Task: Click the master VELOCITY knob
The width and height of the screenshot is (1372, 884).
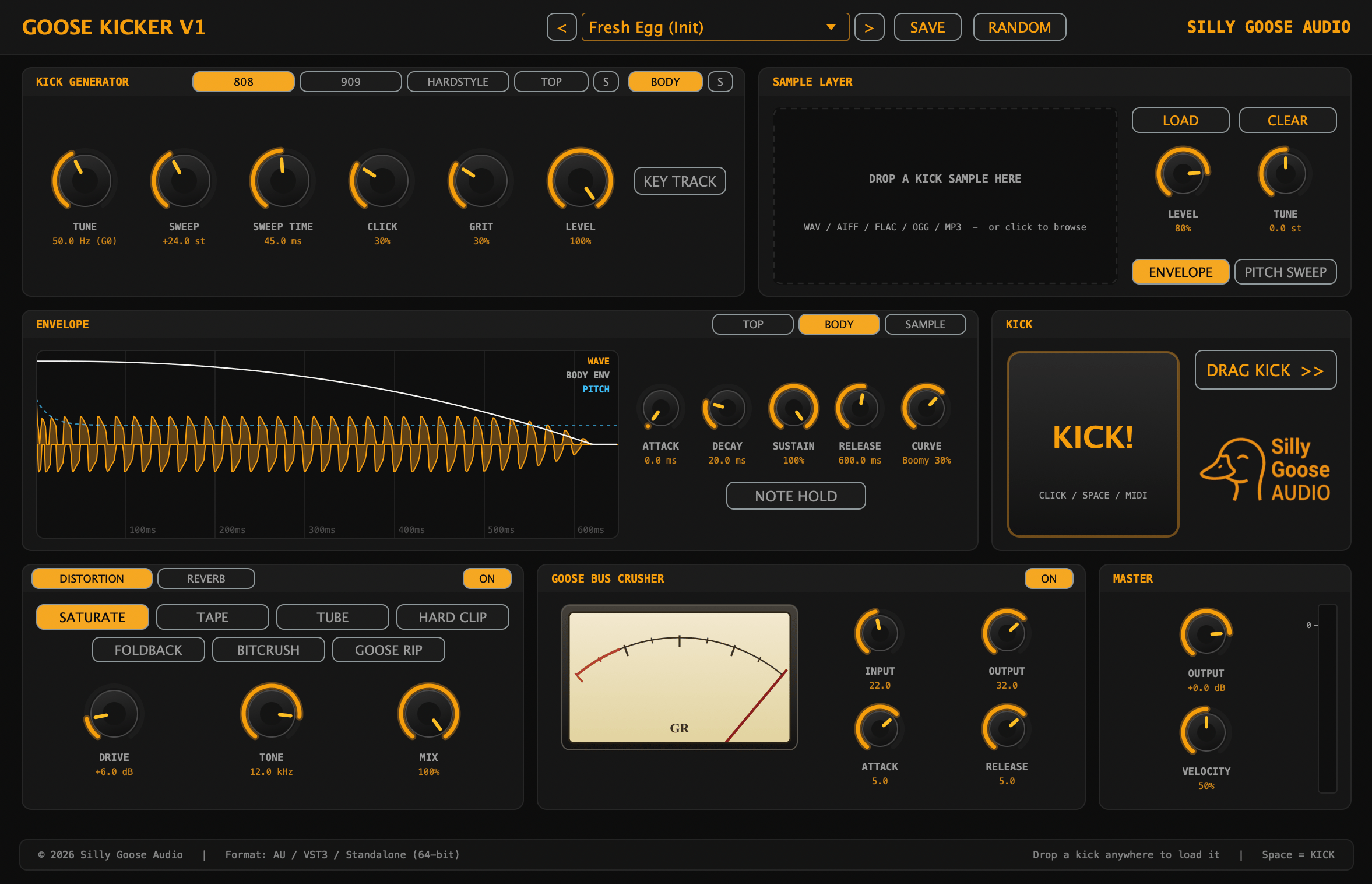Action: pos(1206,732)
